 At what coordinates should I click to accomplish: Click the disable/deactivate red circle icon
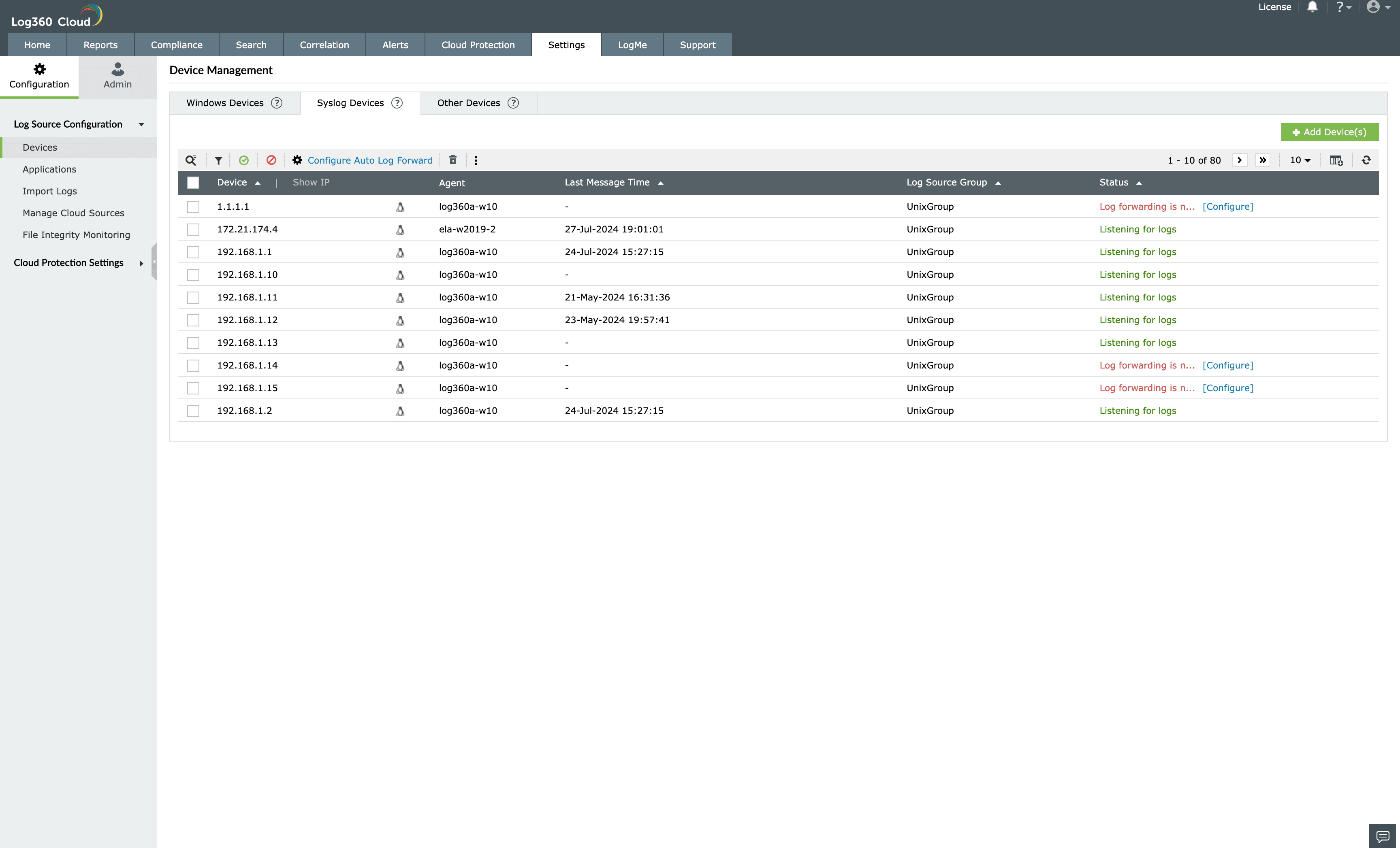(x=271, y=160)
